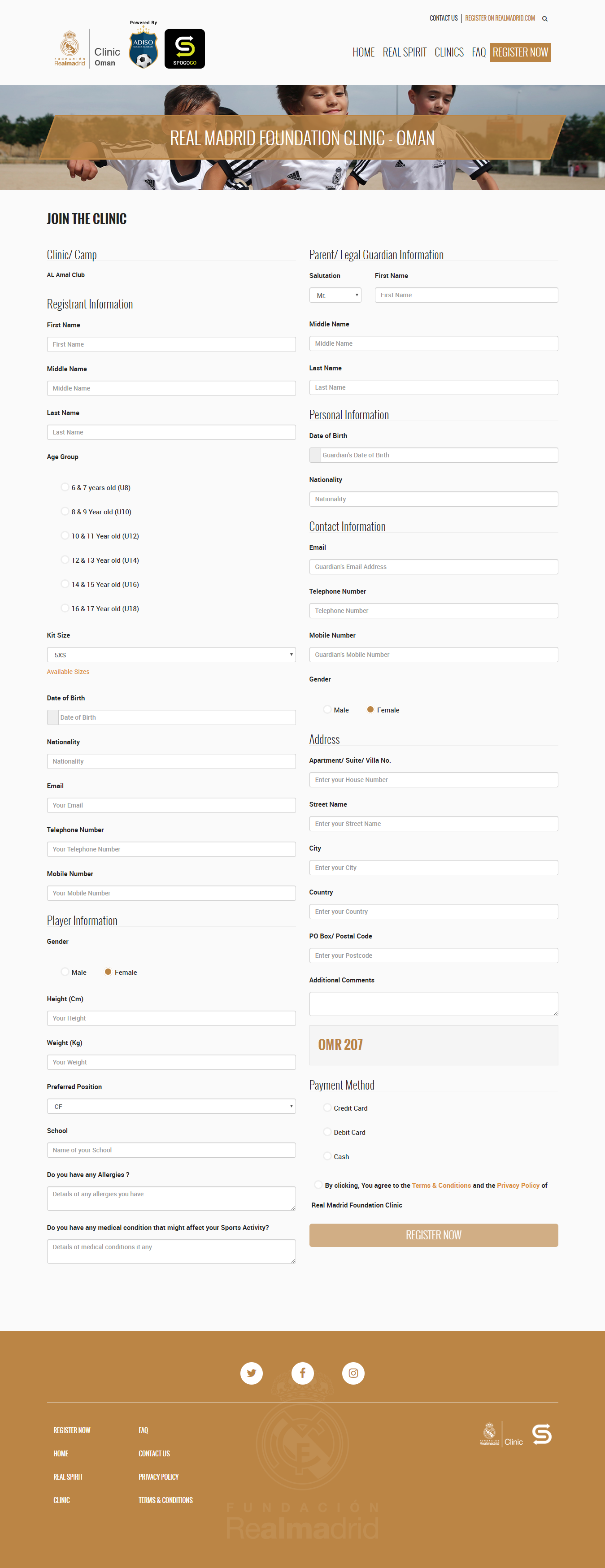Focus Enter your Street Name field
605x1568 pixels.
tap(433, 824)
